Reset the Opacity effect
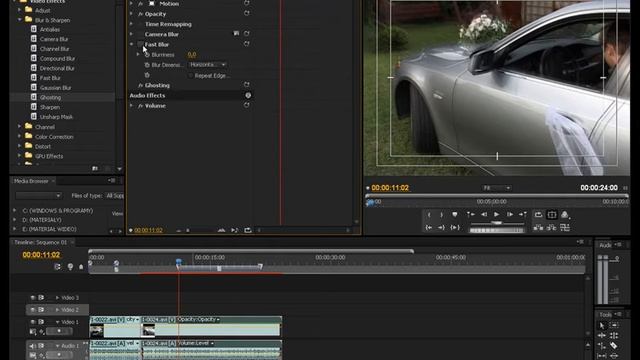This screenshot has height=360, width=640. (x=247, y=13)
